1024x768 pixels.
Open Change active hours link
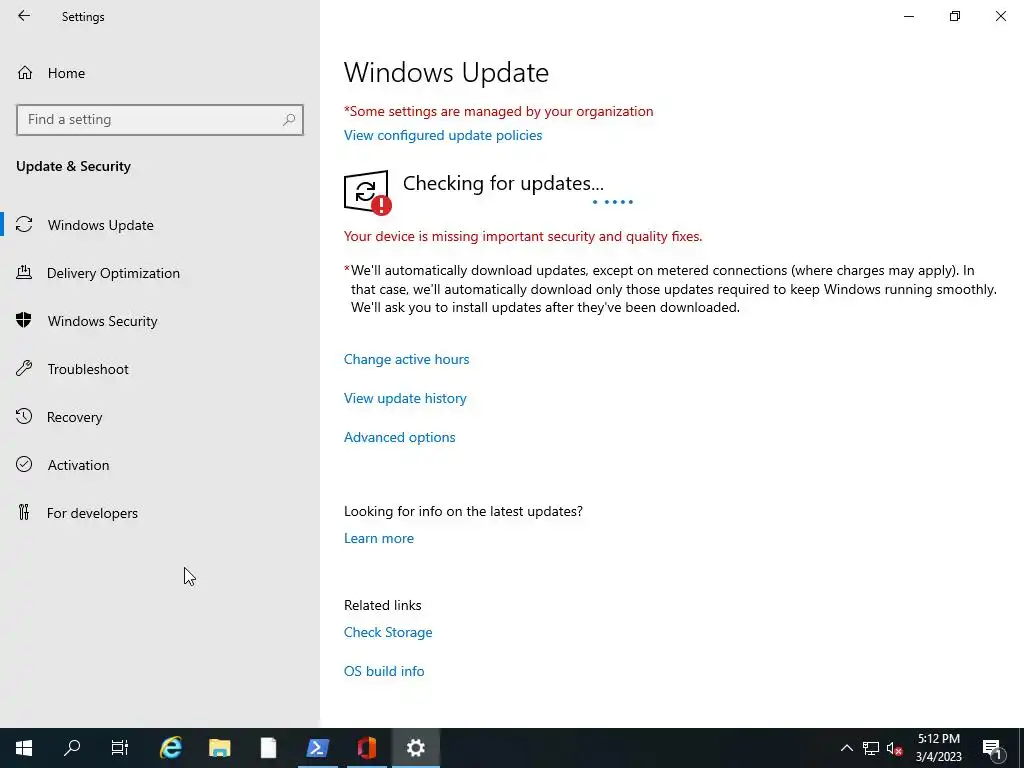(x=406, y=359)
